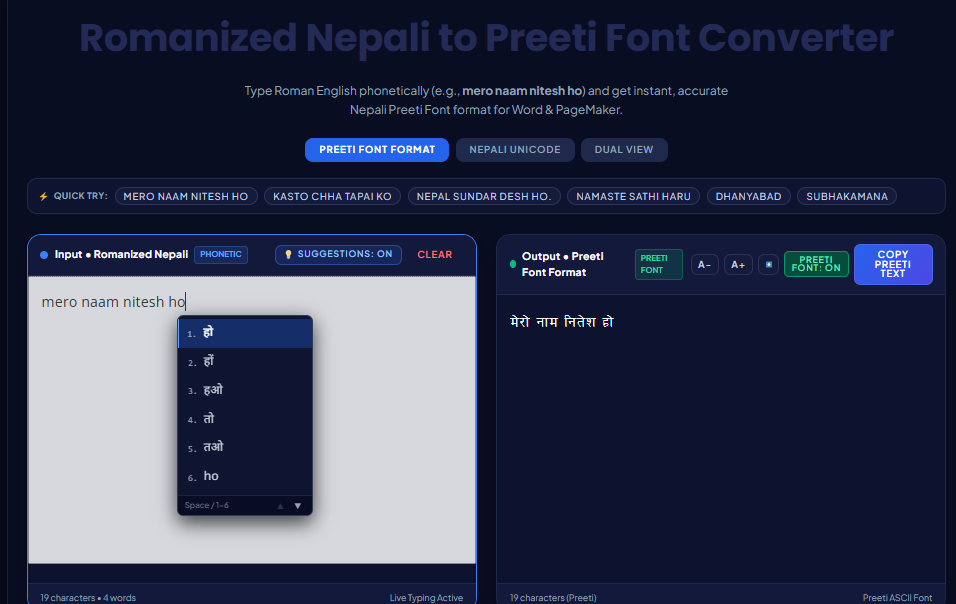Image resolution: width=956 pixels, height=604 pixels.
Task: Click the 'Preeti ASCII Font' footer label
Action: [x=897, y=598]
